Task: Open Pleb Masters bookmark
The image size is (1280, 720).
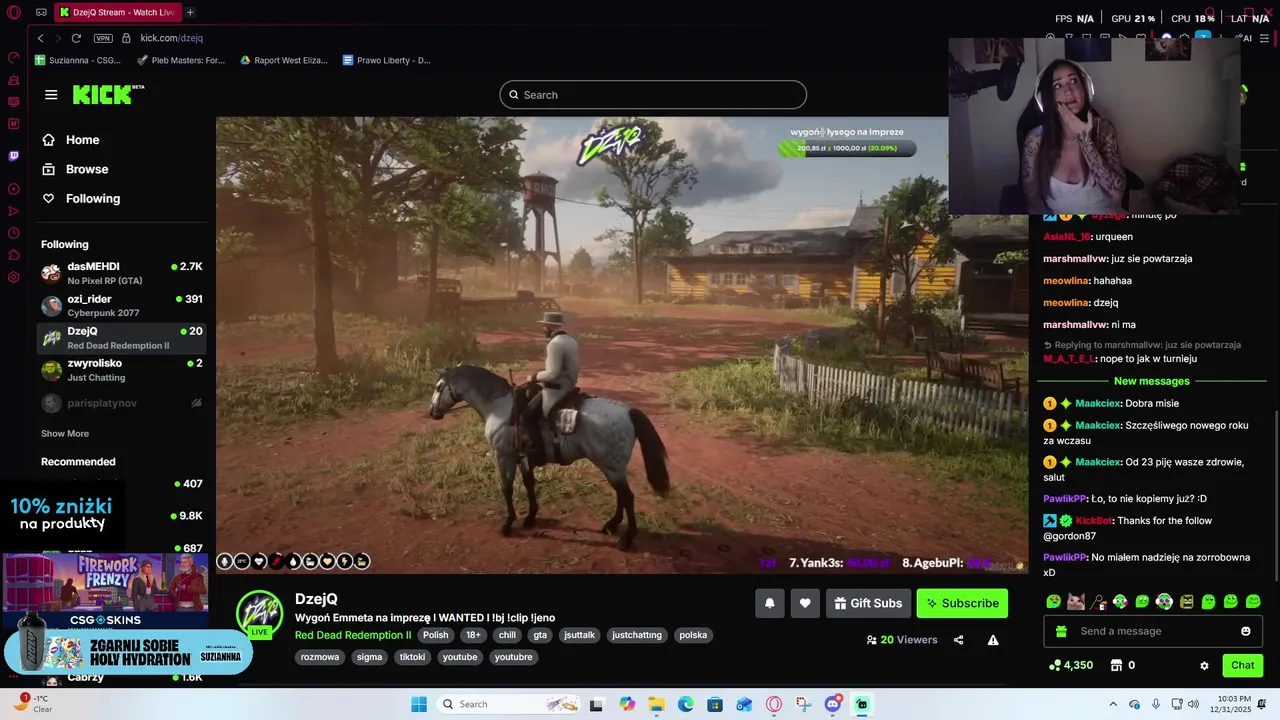Action: click(181, 60)
